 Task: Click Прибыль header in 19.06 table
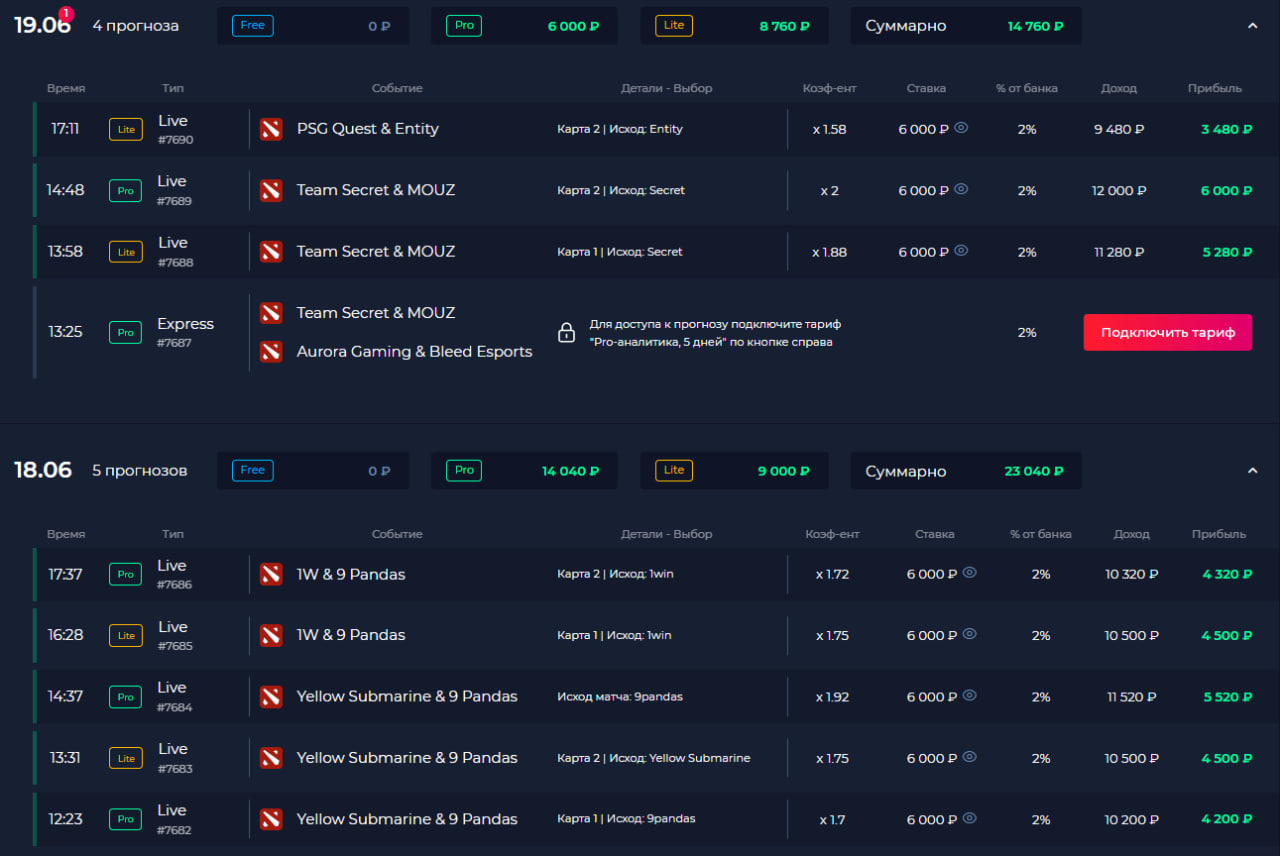1215,88
